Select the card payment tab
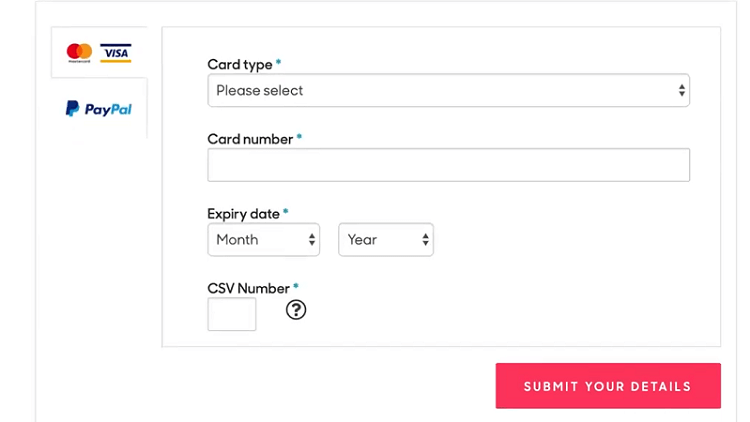The height and width of the screenshot is (422, 750). pyautogui.click(x=99, y=52)
